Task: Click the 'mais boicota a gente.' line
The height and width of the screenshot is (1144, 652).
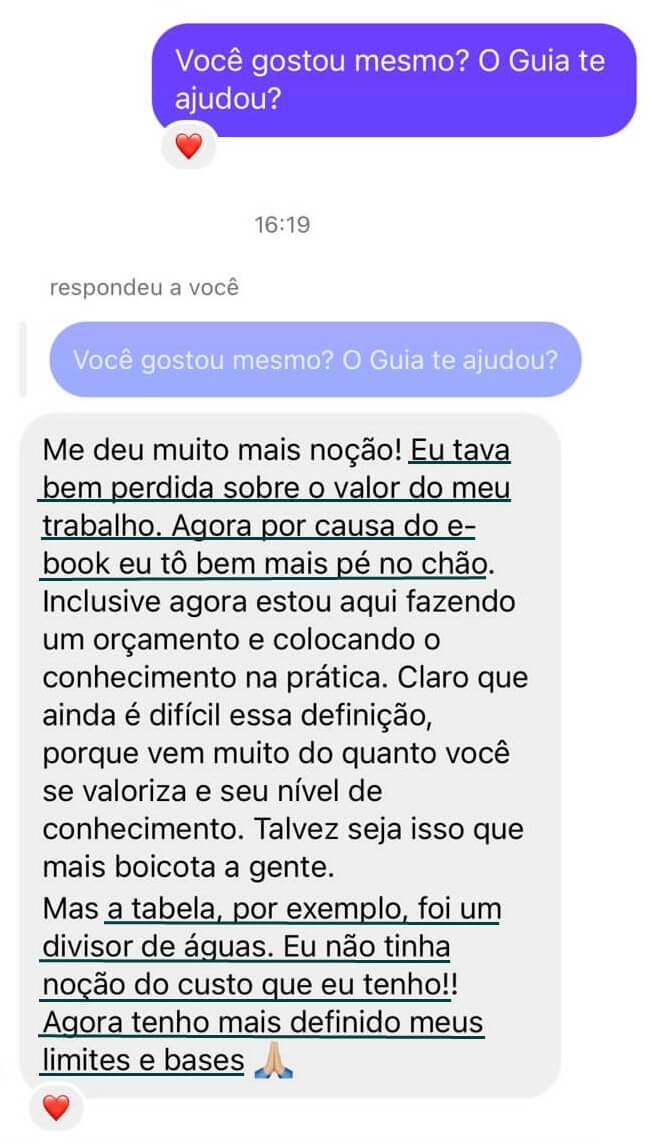Action: [x=188, y=869]
